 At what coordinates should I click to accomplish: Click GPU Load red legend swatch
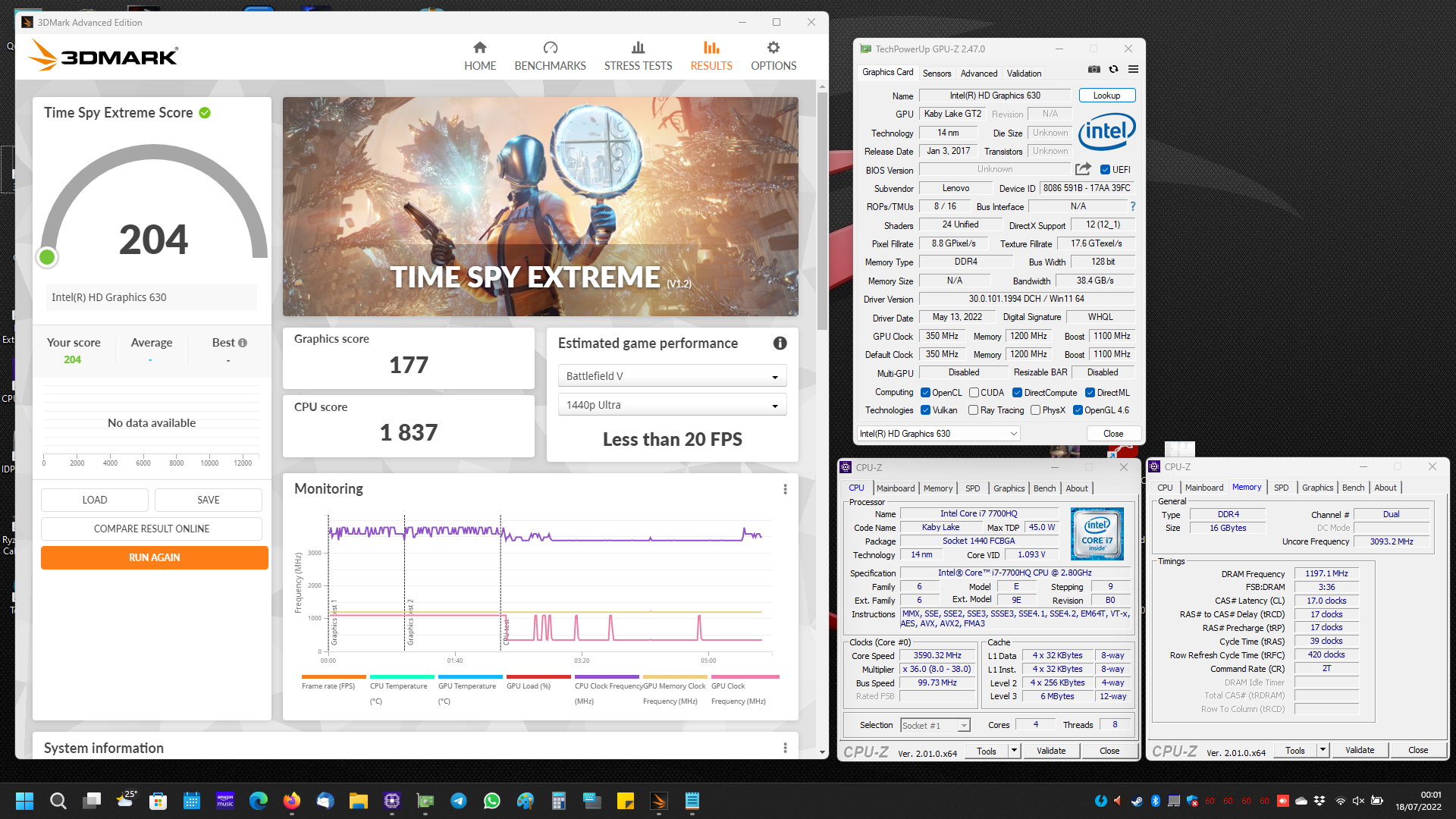[x=538, y=676]
